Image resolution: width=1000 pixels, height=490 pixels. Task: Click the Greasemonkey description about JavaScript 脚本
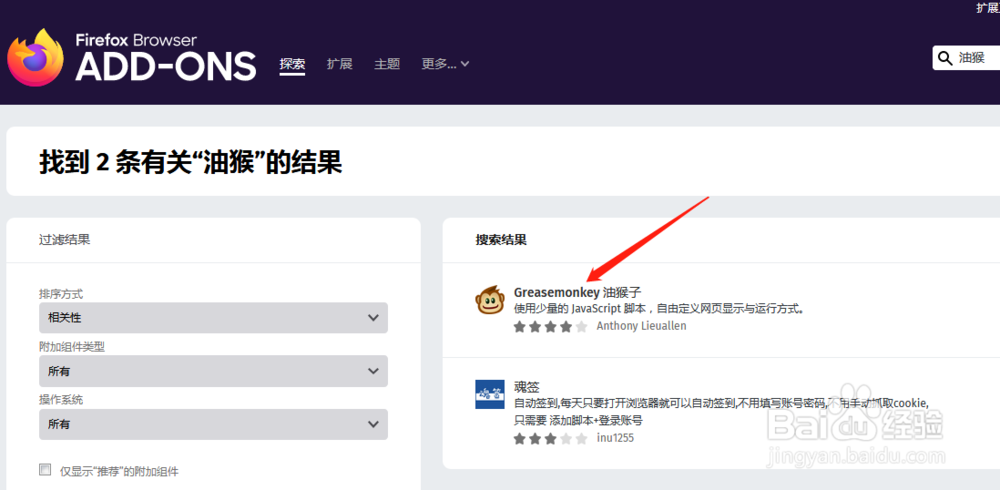click(658, 309)
